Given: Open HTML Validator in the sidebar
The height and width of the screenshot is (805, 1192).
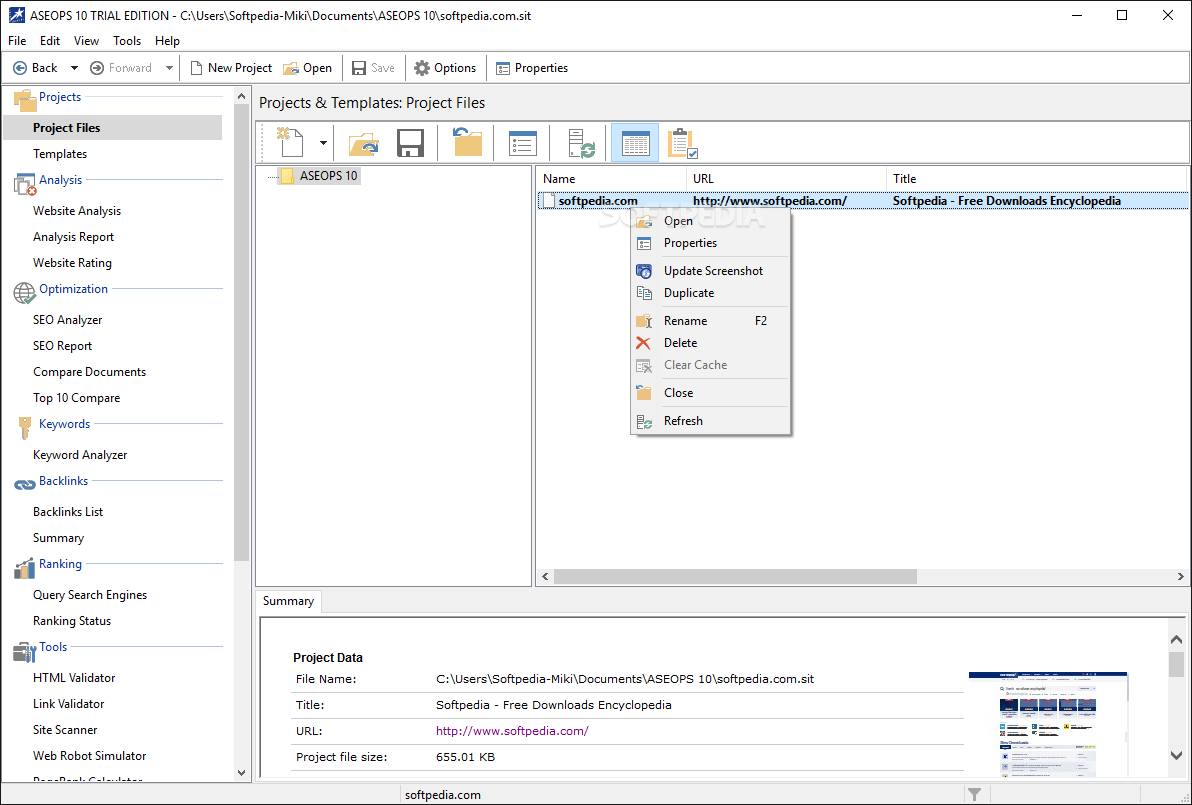Looking at the screenshot, I should [74, 677].
